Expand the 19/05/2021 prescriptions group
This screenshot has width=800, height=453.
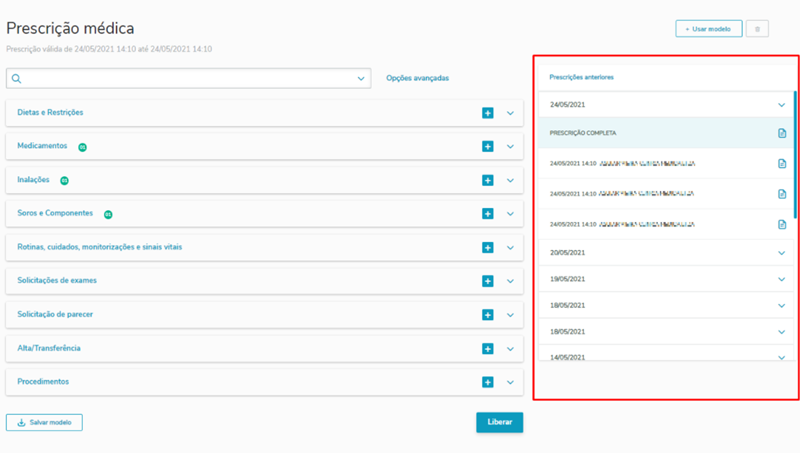click(x=781, y=280)
